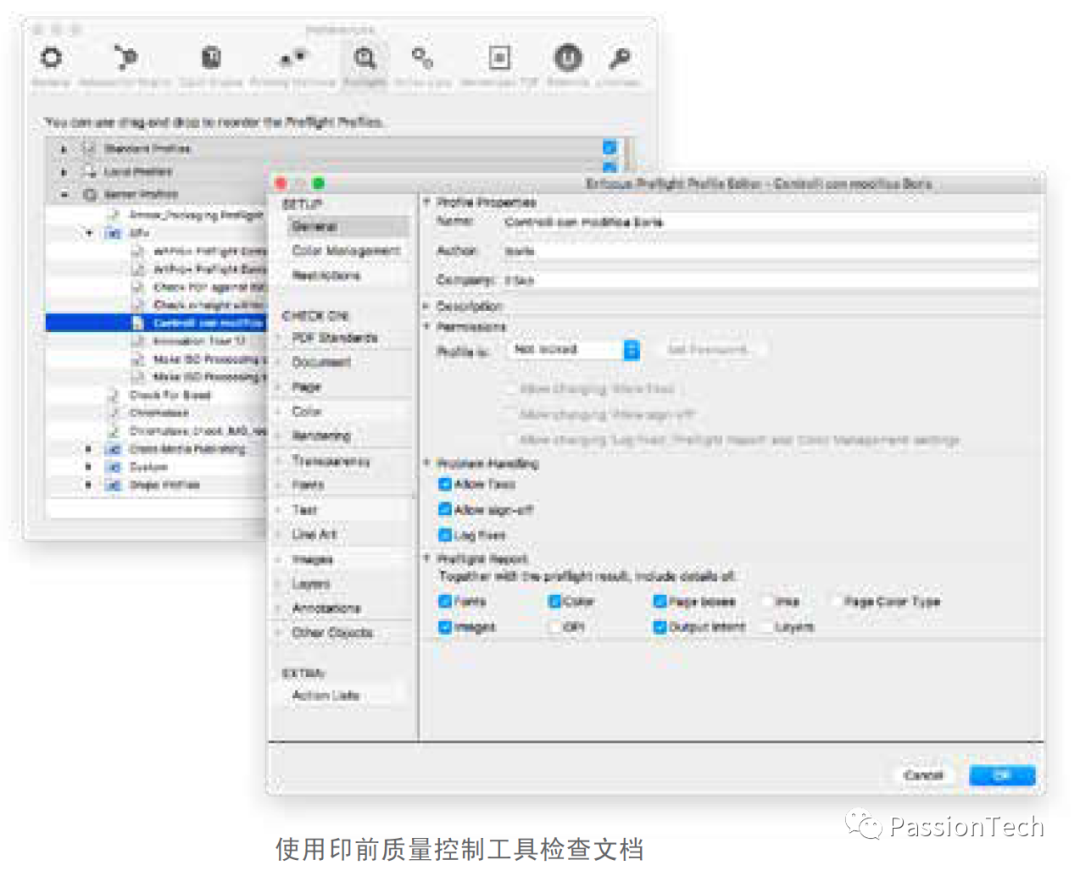Click the square book-like icon in Preferences toolbar
Screen dimensions: 1080x871
pyautogui.click(x=211, y=59)
